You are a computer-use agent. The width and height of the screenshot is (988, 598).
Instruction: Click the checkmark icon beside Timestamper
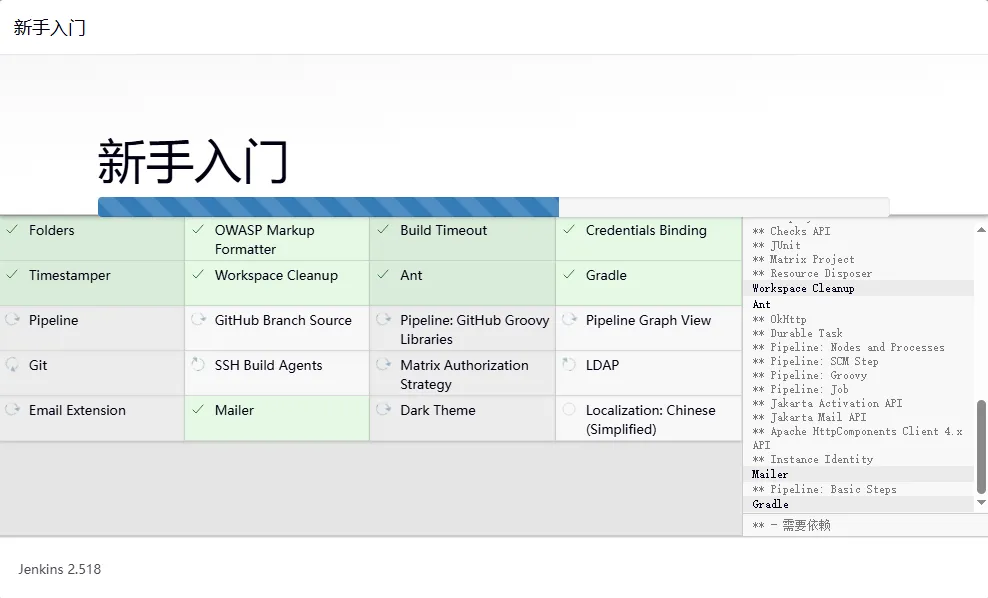click(x=12, y=275)
